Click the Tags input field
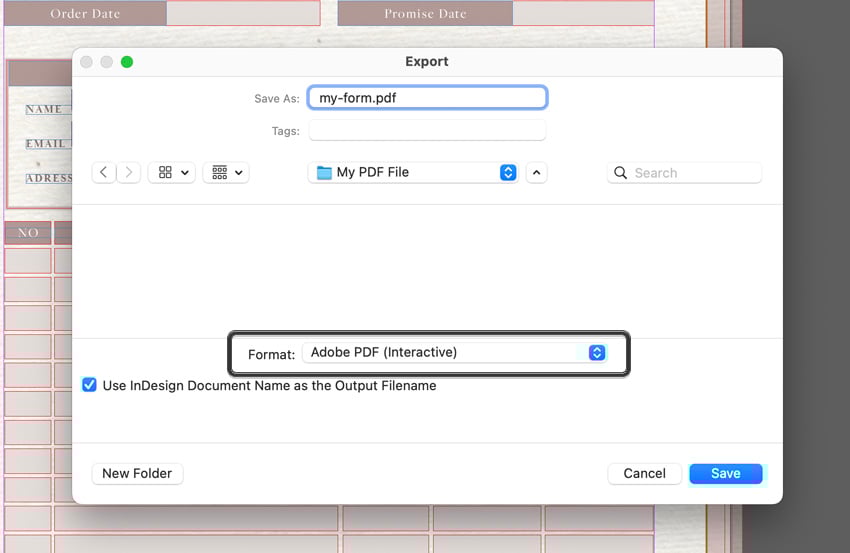Screen dimensions: 850x553 pos(427,131)
